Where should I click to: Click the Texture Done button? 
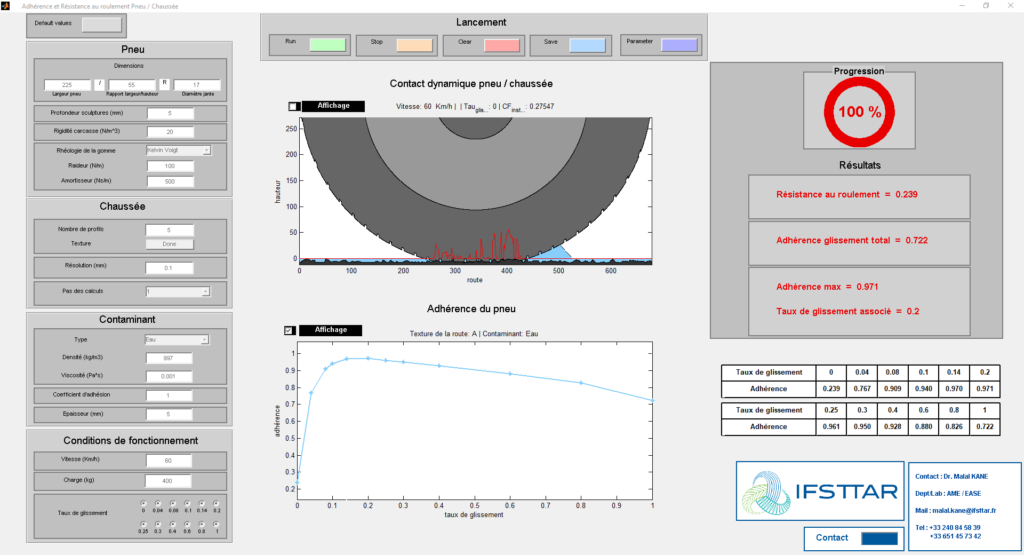tap(170, 244)
